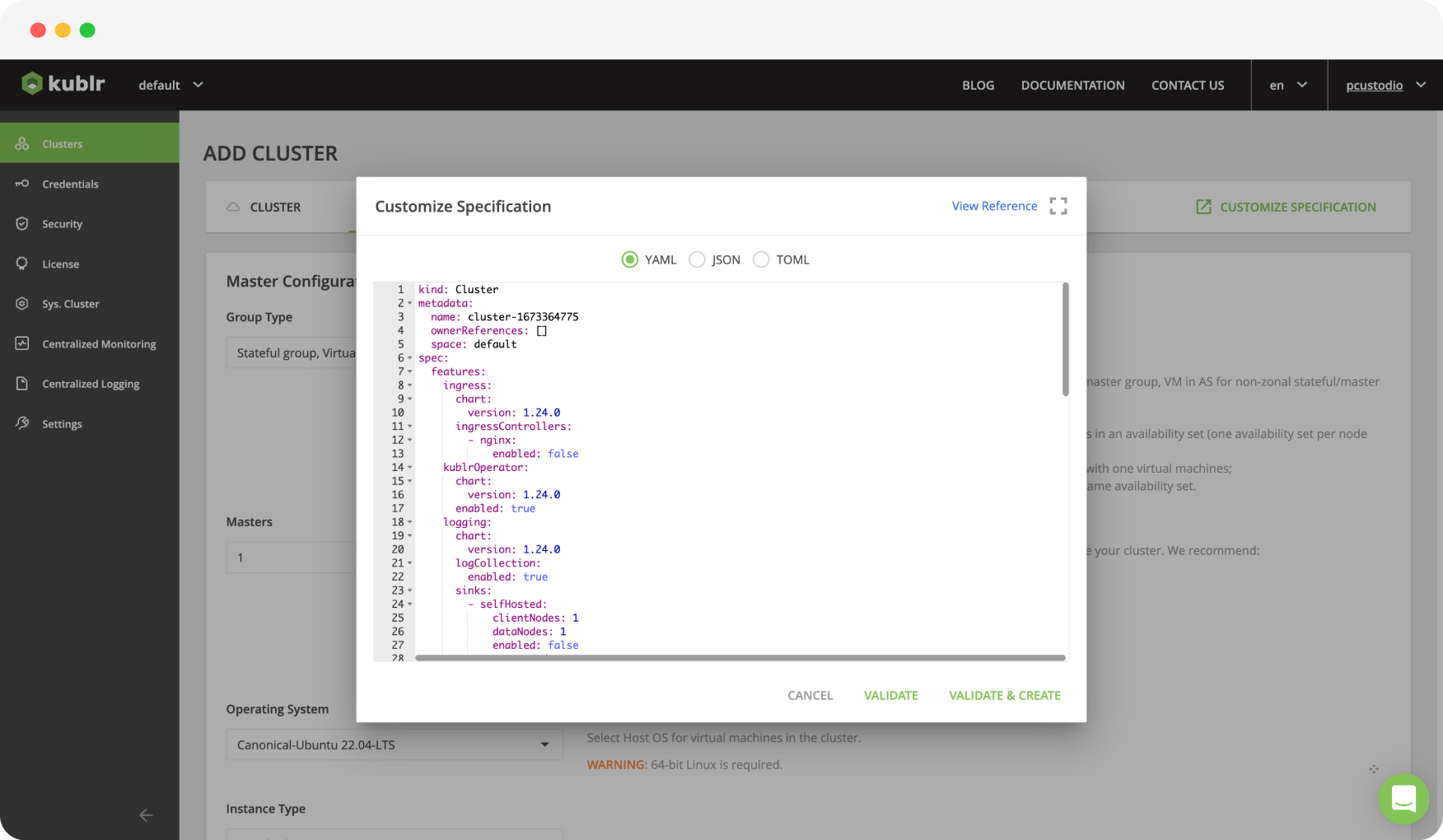Click 'clientNodes: 1' on line 25
Image resolution: width=1443 pixels, height=840 pixels.
pyautogui.click(x=535, y=618)
